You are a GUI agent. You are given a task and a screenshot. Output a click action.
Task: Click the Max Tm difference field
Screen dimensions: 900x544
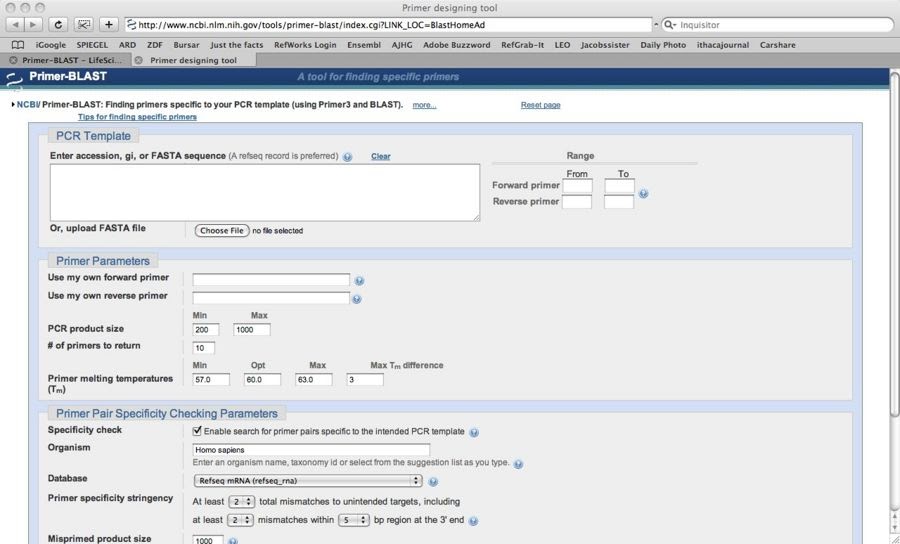click(365, 379)
